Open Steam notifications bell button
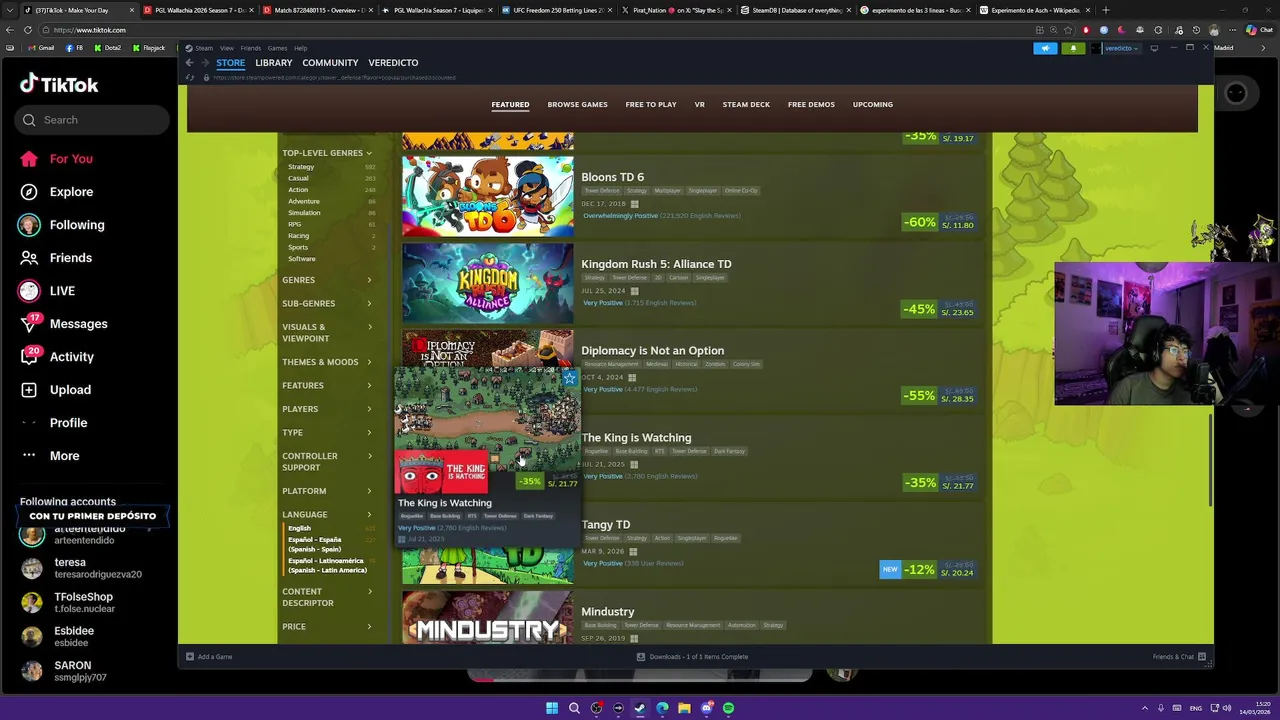This screenshot has height=720, width=1280. 1073,48
